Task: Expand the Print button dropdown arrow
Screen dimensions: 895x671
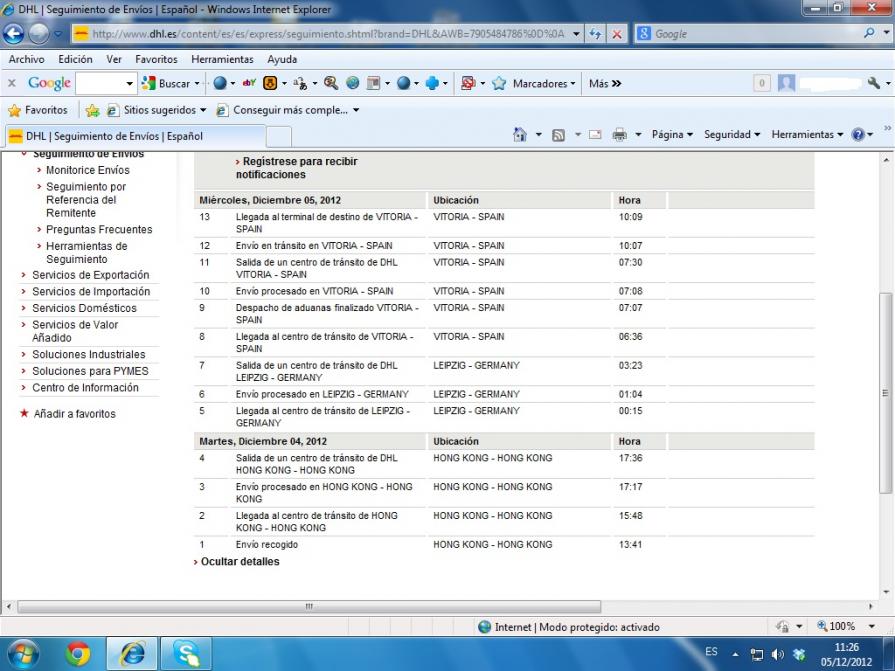Action: (638, 135)
